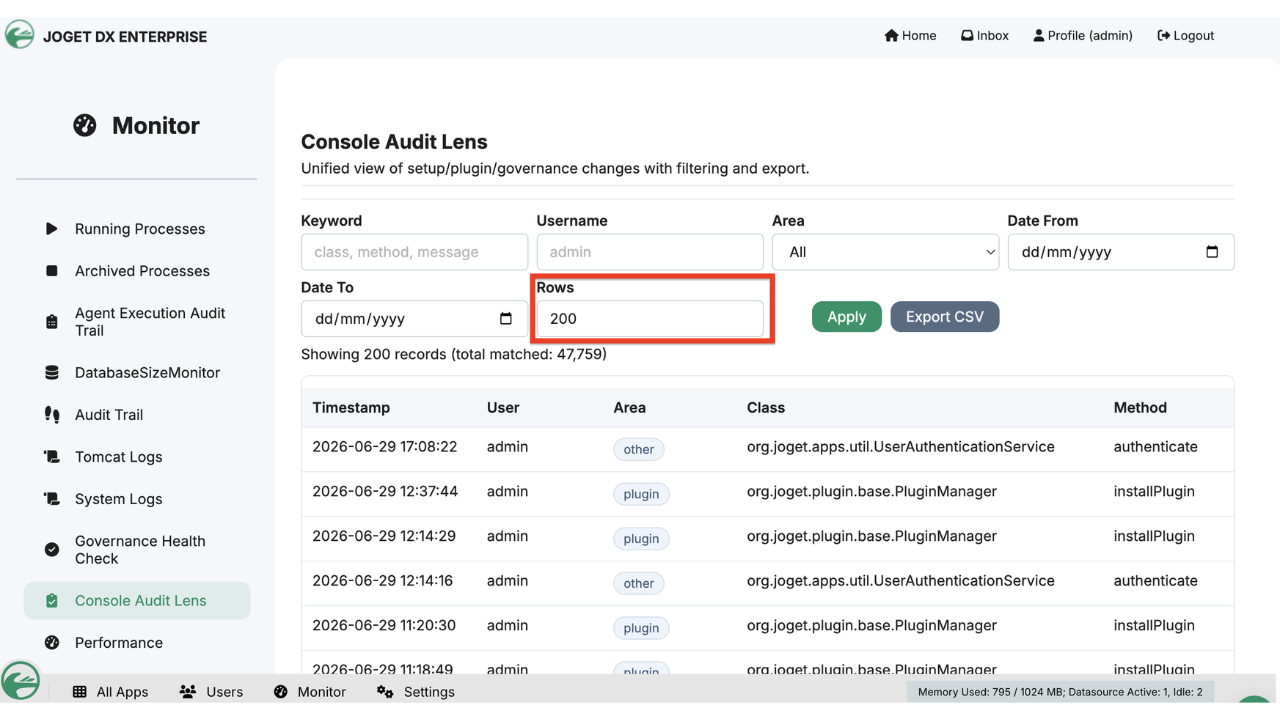
Task: Click JOGET DX ENTERPRISE title text
Action: tap(125, 37)
